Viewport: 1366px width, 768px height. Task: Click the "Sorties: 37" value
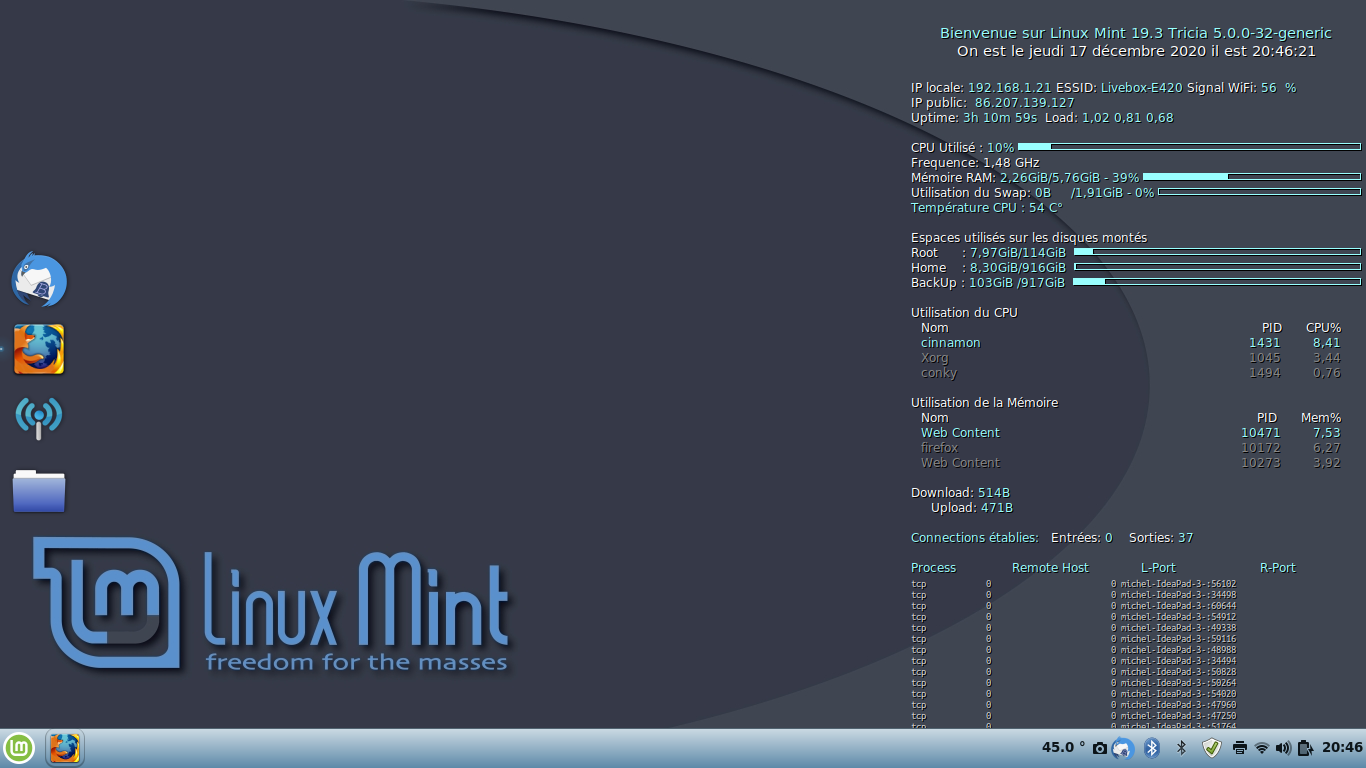click(x=1161, y=537)
